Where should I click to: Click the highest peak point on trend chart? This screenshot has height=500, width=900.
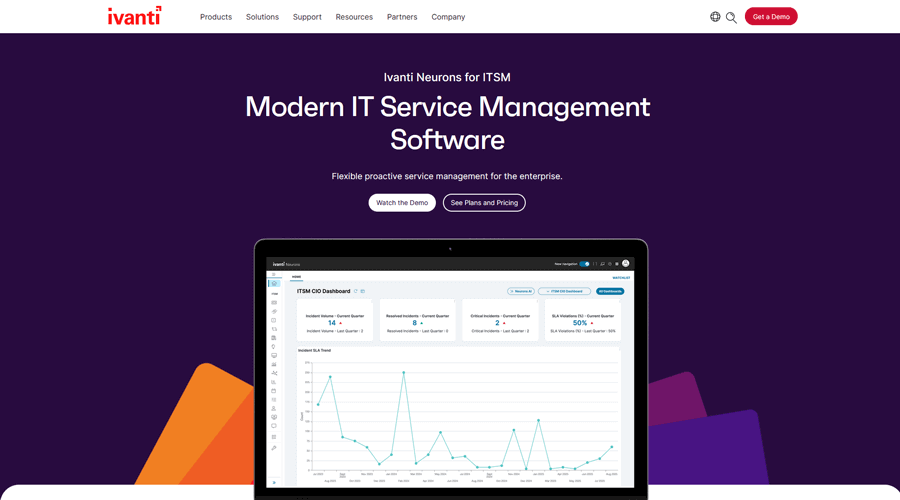(404, 373)
